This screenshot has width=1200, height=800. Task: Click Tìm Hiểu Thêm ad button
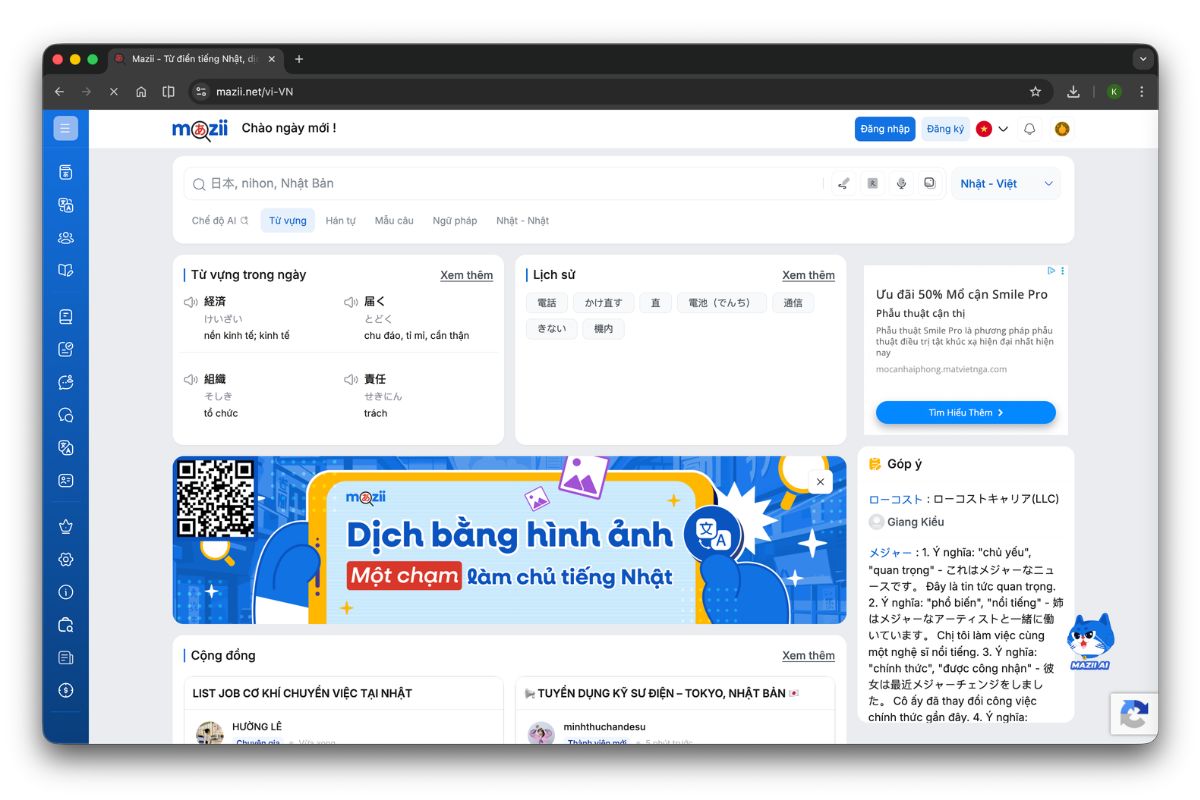tap(966, 412)
